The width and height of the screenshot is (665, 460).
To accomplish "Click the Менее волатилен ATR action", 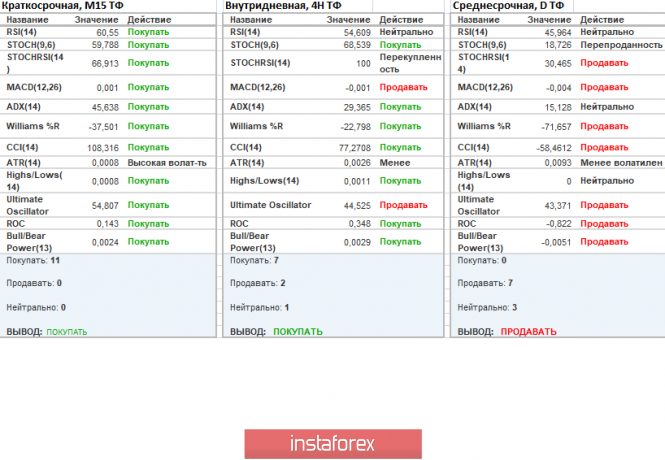I will 621,163.
